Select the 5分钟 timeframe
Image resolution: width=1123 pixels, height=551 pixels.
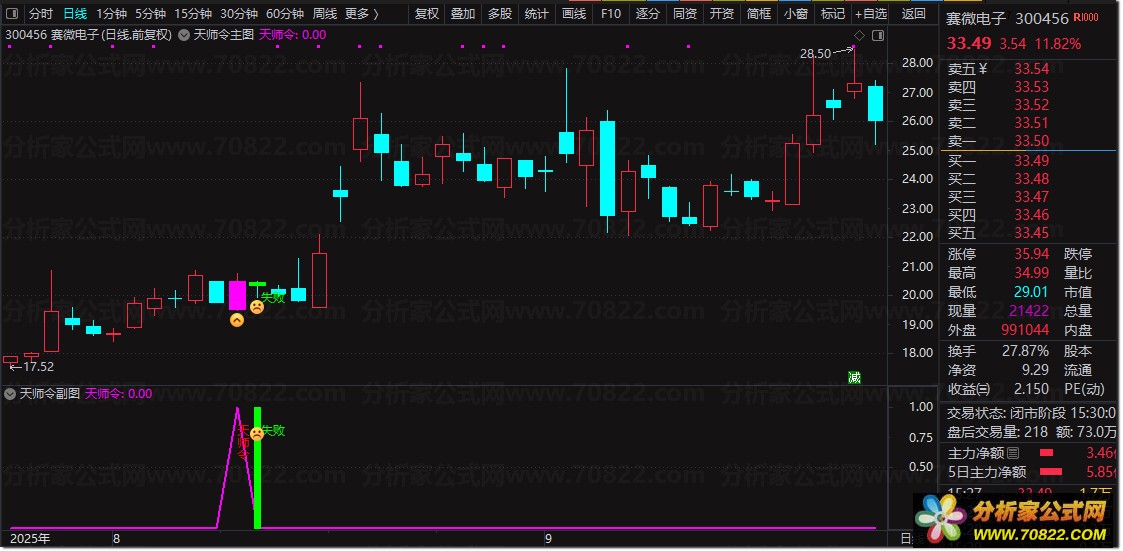(x=150, y=14)
